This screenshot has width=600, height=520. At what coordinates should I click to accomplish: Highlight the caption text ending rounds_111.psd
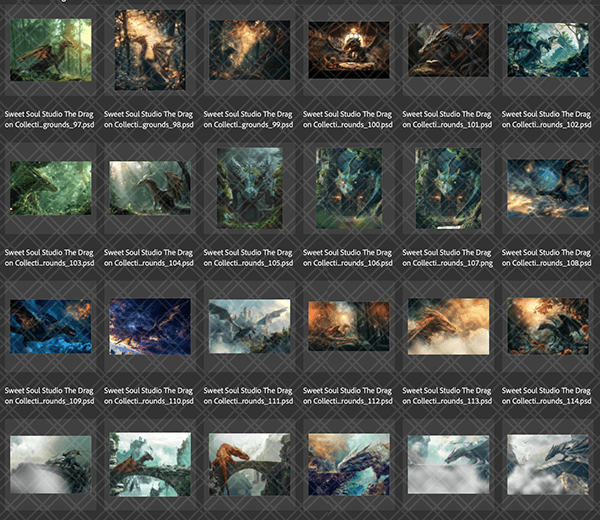coord(248,396)
